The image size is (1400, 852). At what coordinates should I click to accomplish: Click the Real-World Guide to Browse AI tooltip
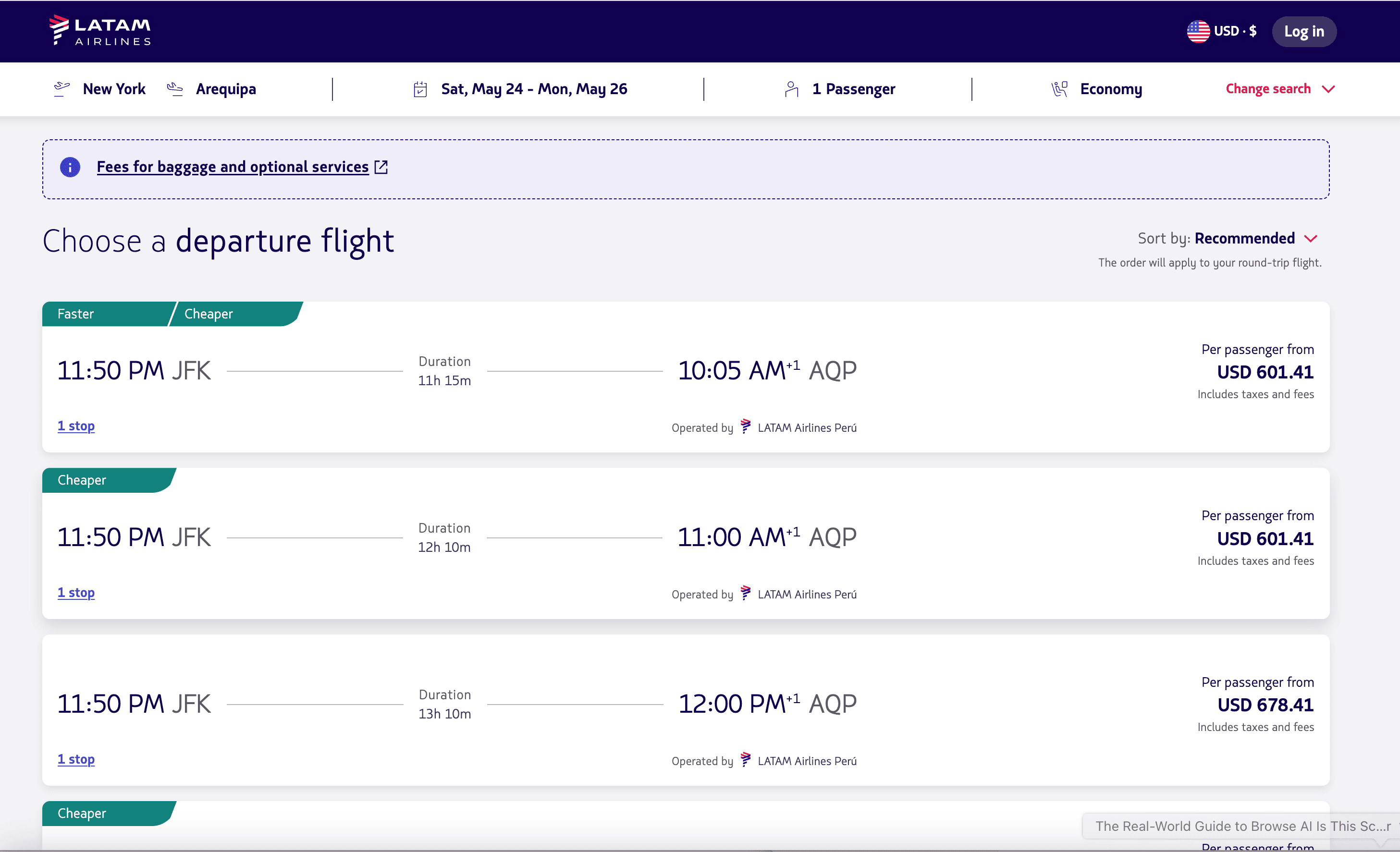tap(1242, 827)
